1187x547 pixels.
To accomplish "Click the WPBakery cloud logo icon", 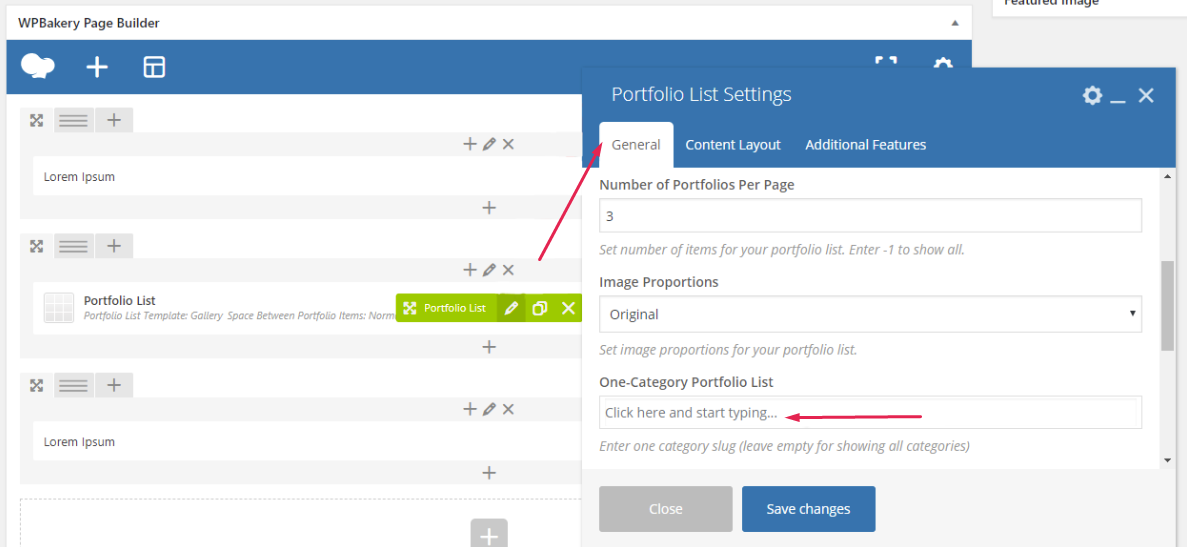I will click(37, 67).
